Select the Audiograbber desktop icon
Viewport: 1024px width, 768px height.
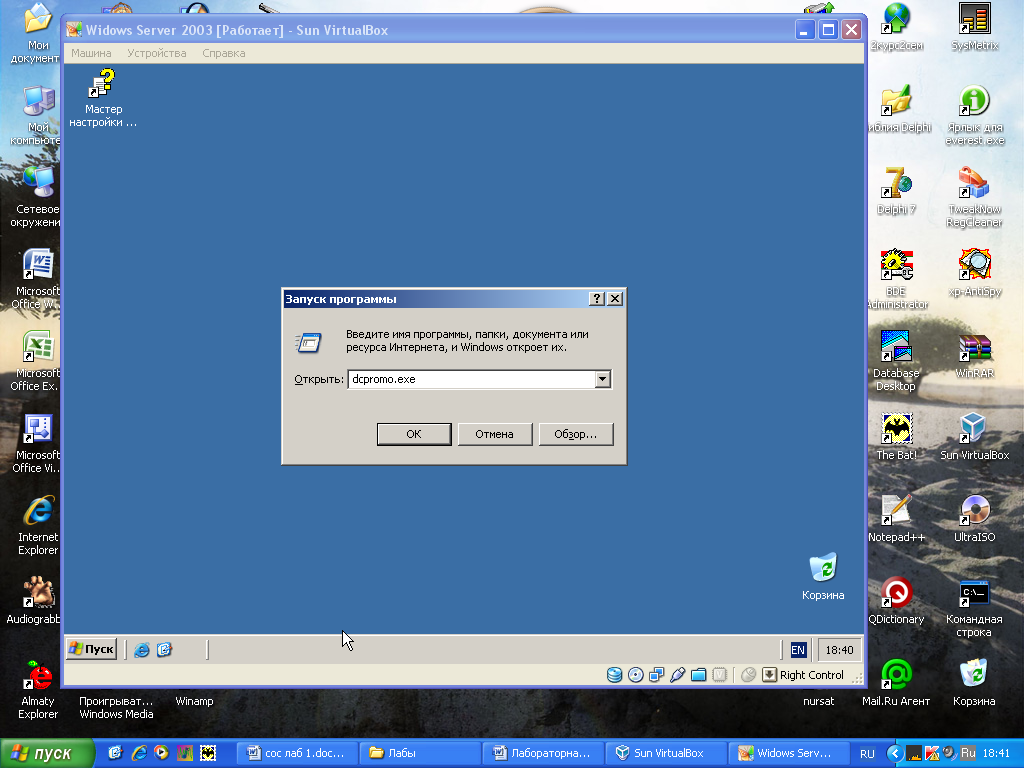pyautogui.click(x=34, y=601)
